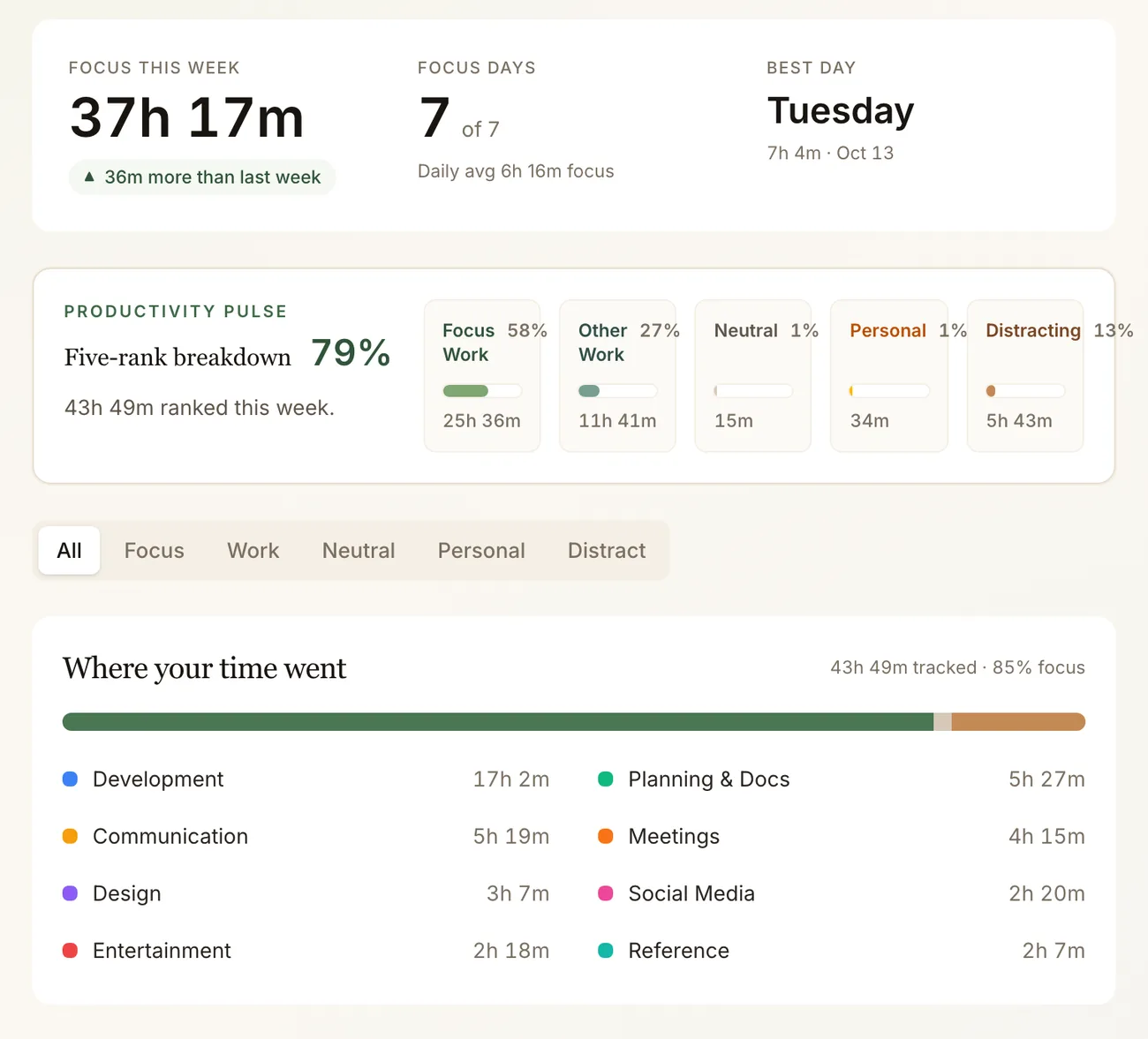Click the green focus segment of time bar
This screenshot has width=1148, height=1039.
pyautogui.click(x=498, y=722)
